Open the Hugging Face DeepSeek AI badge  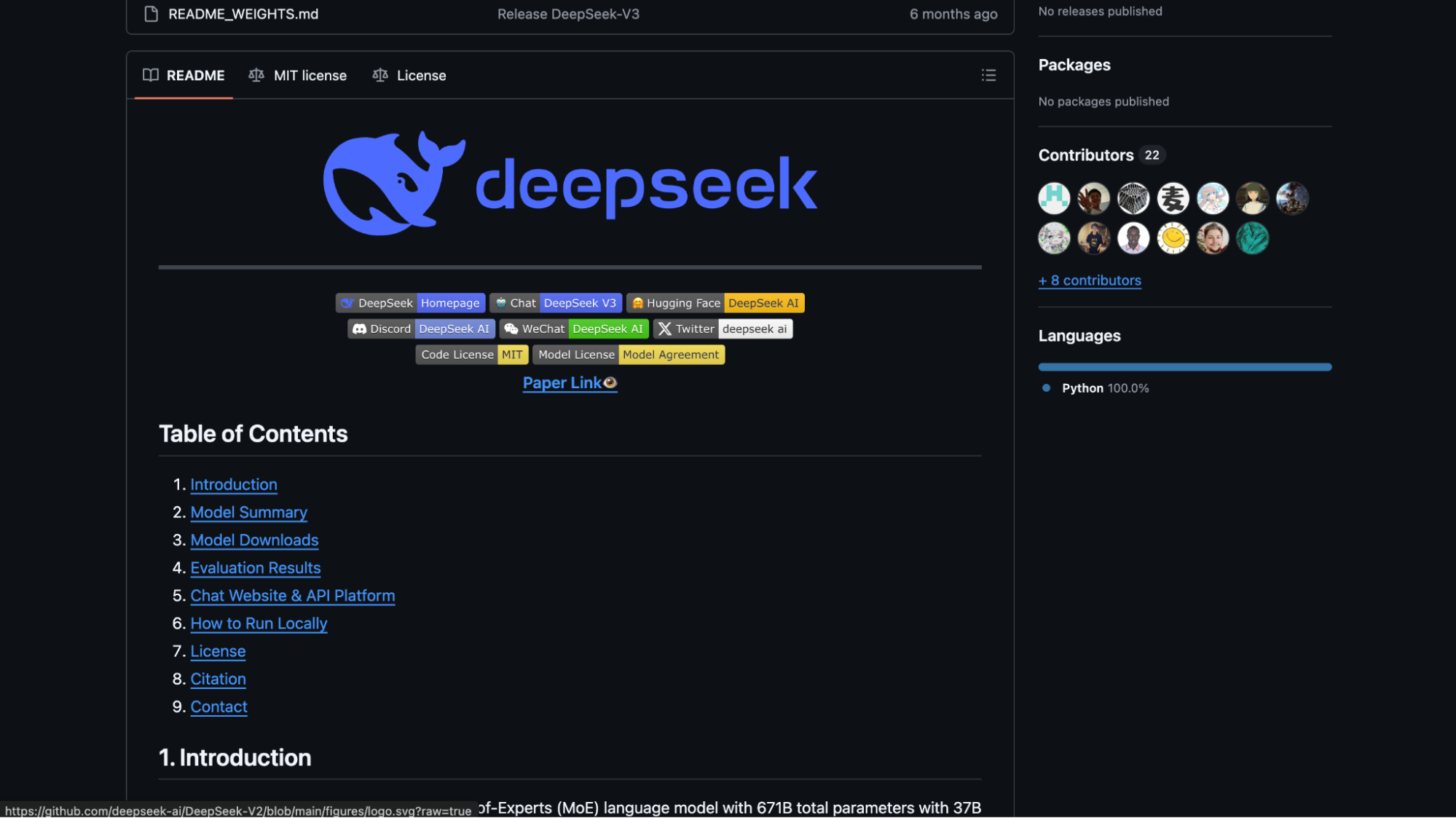(715, 303)
